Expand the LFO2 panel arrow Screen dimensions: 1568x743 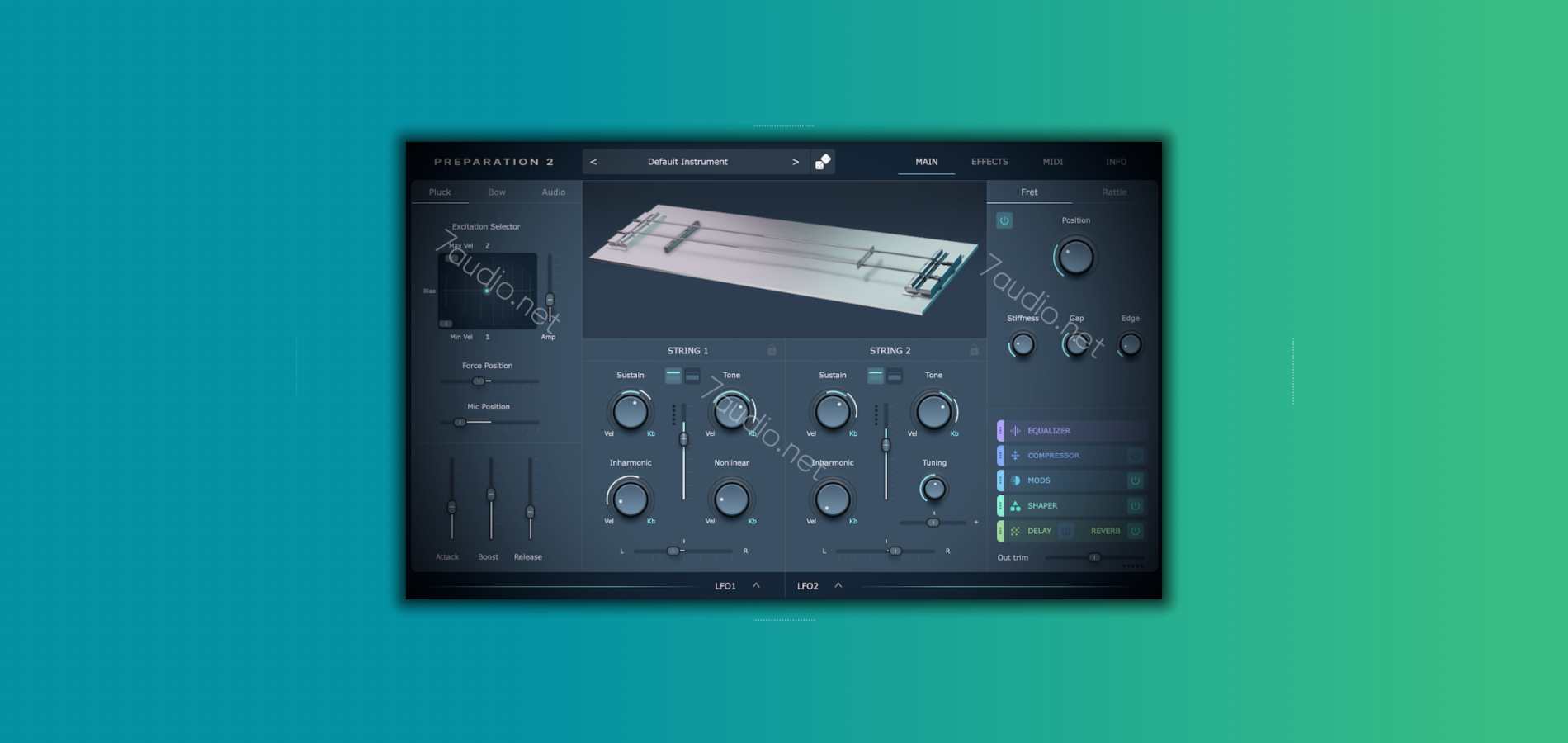pos(838,585)
